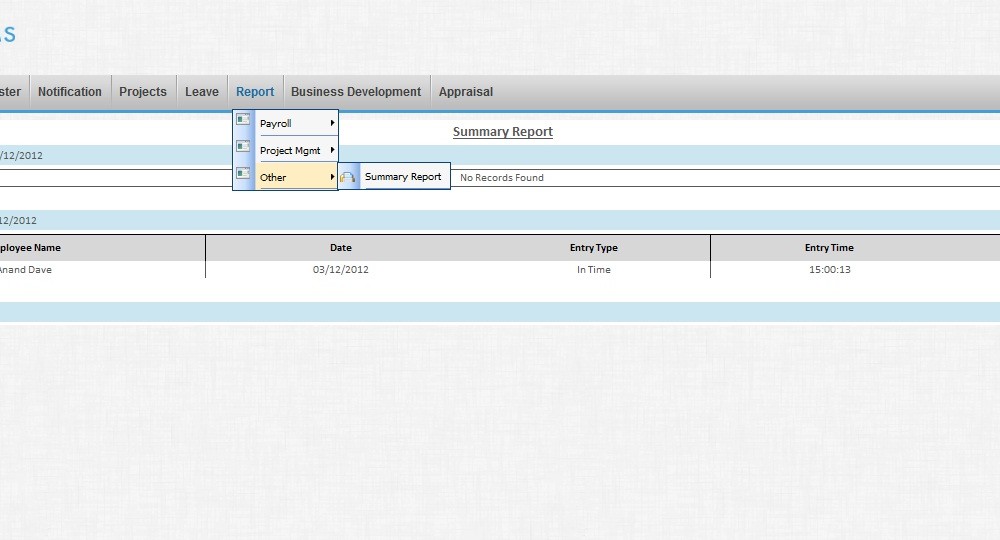This screenshot has height=540, width=1000.
Task: Click the Summary Report page heading
Action: click(x=502, y=132)
